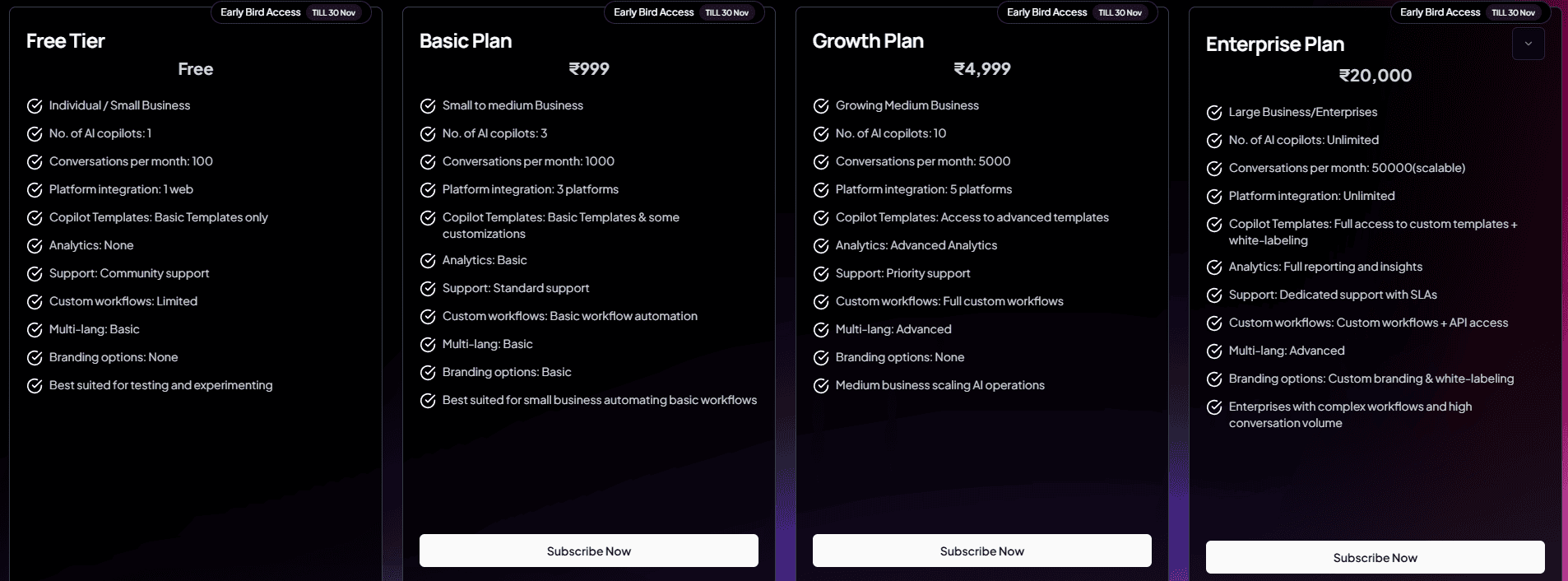Click the "Free Tier" plan card title

click(x=65, y=40)
